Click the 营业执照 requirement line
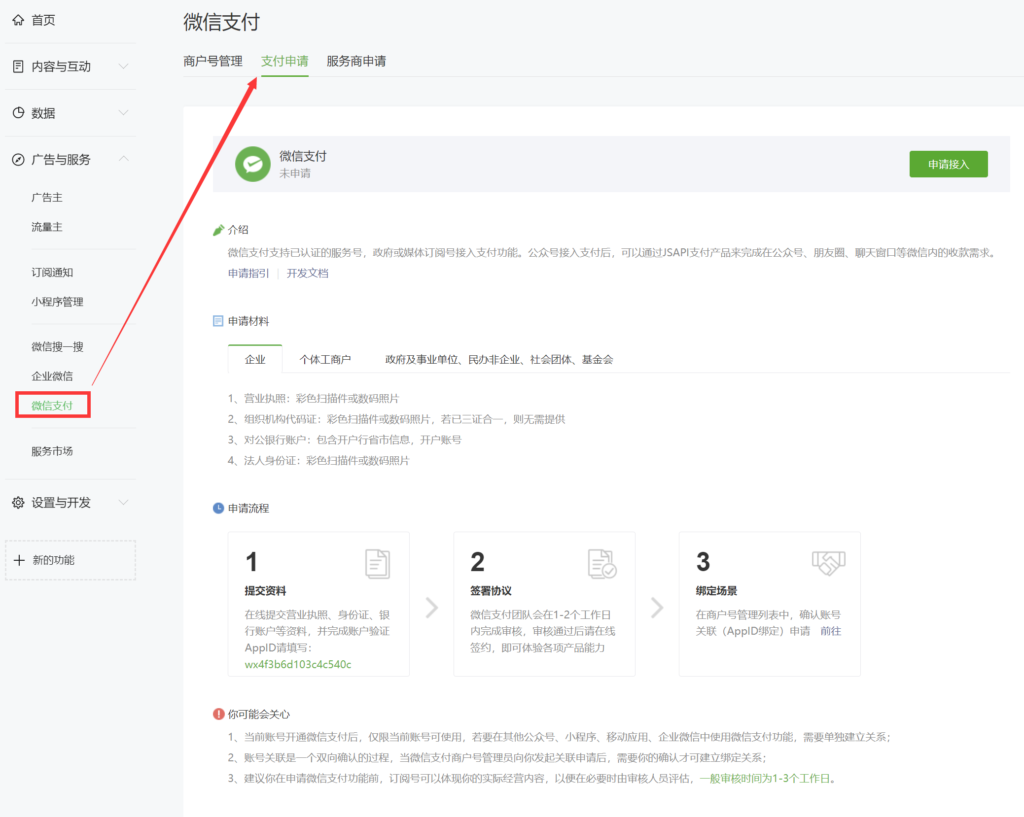The height and width of the screenshot is (817, 1024). (313, 398)
